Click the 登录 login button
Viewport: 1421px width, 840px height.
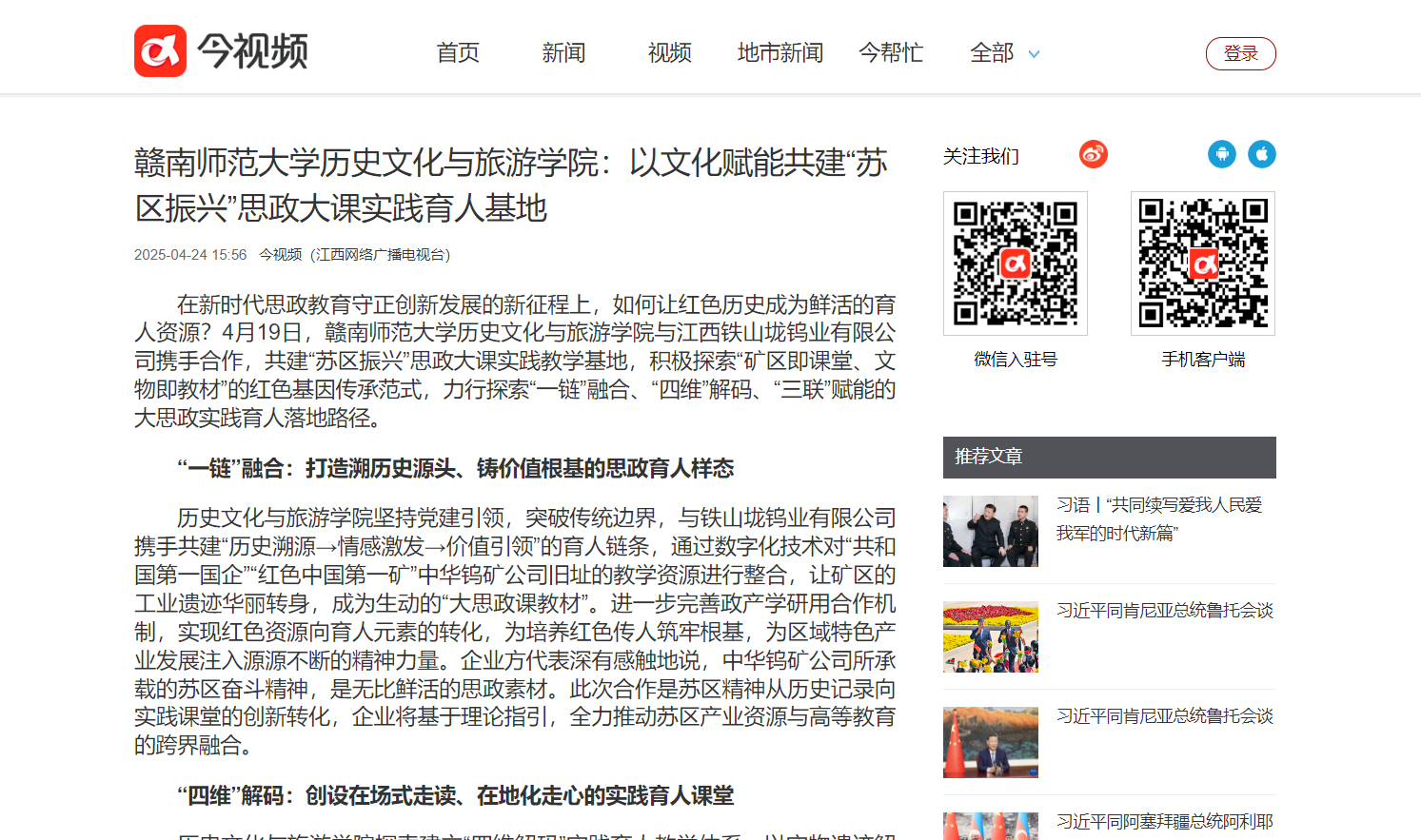1241,53
